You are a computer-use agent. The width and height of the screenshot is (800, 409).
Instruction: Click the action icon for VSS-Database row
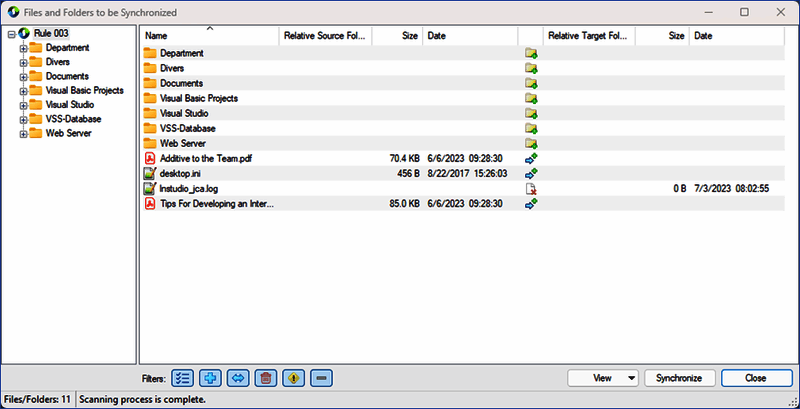(x=531, y=129)
